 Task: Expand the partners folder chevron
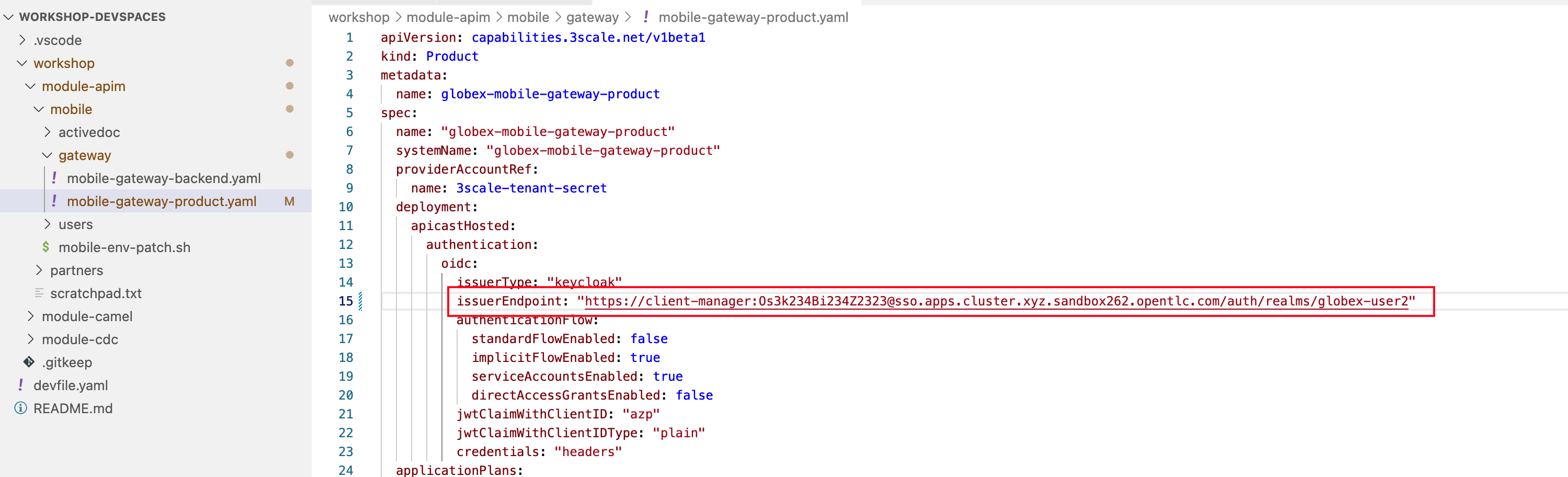(39, 270)
